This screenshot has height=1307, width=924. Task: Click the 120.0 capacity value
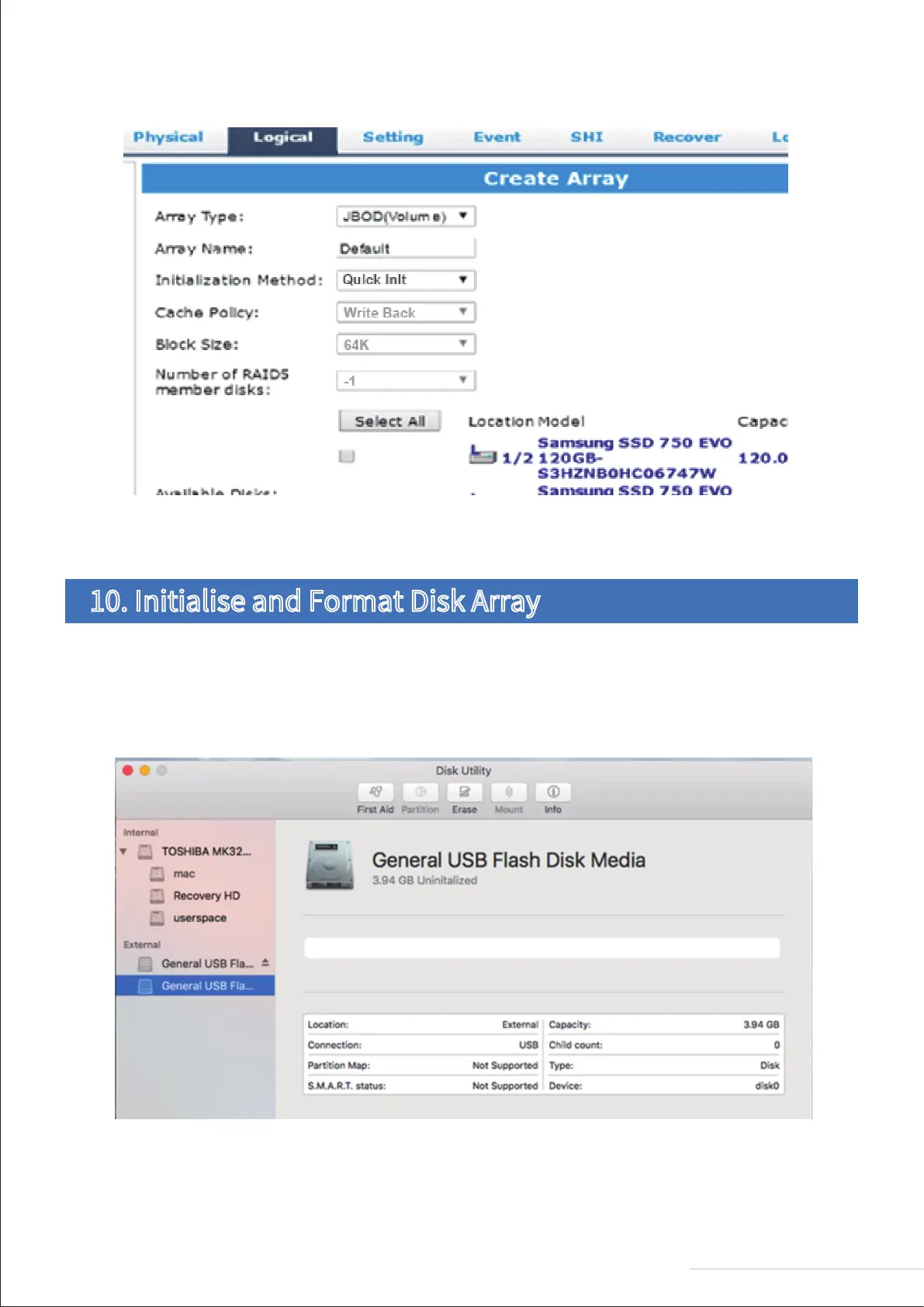762,458
